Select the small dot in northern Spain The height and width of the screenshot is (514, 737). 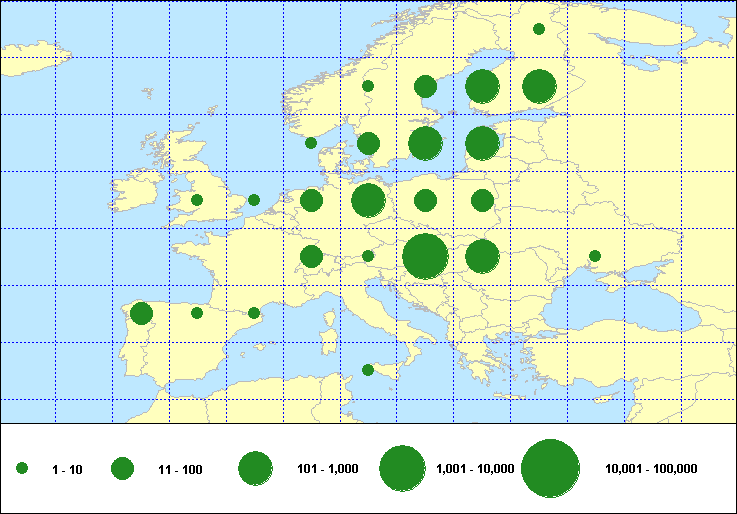[x=197, y=313]
